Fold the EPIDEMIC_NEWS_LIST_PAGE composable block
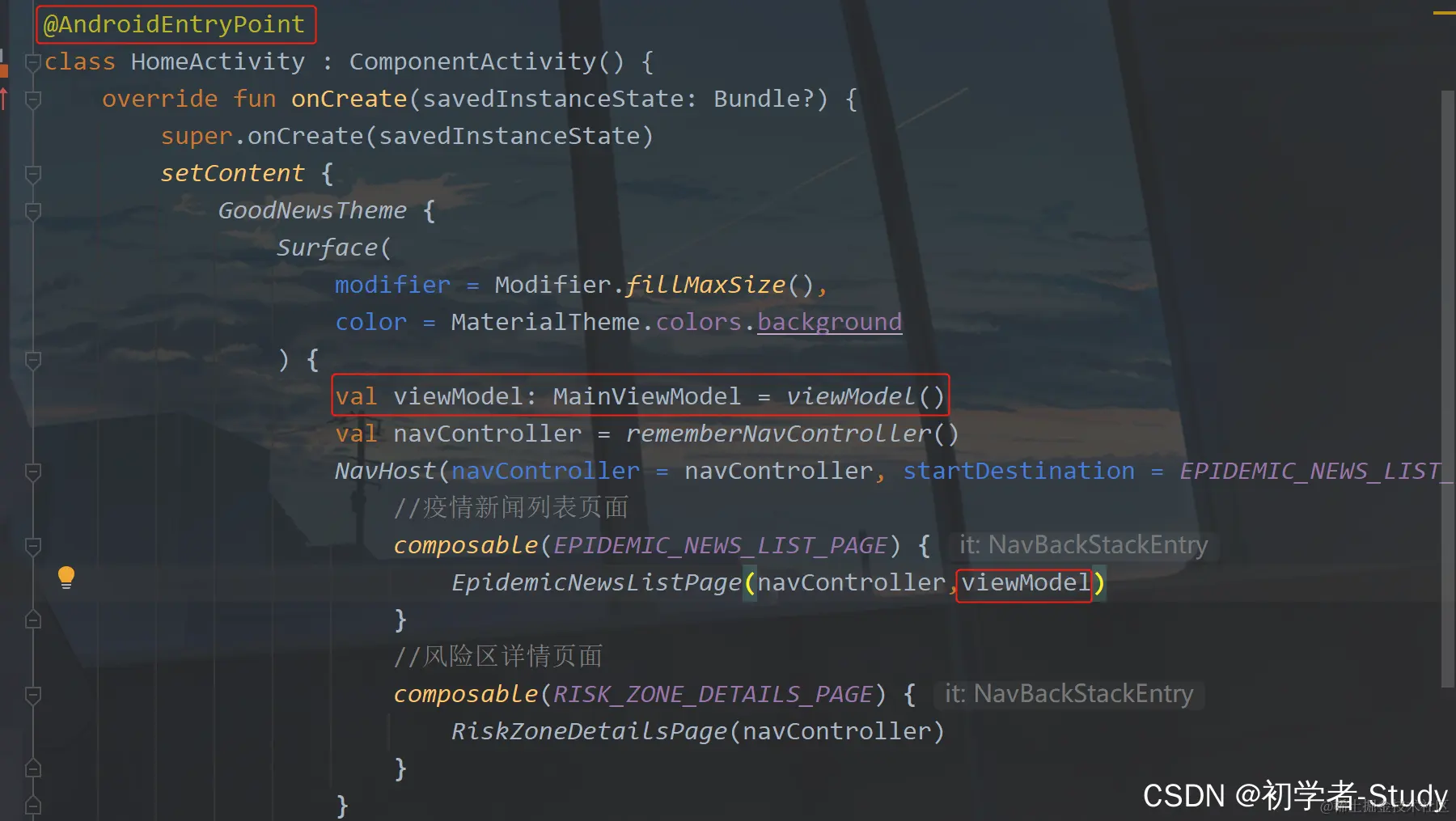Screen dimensions: 1456x821 pyautogui.click(x=33, y=546)
